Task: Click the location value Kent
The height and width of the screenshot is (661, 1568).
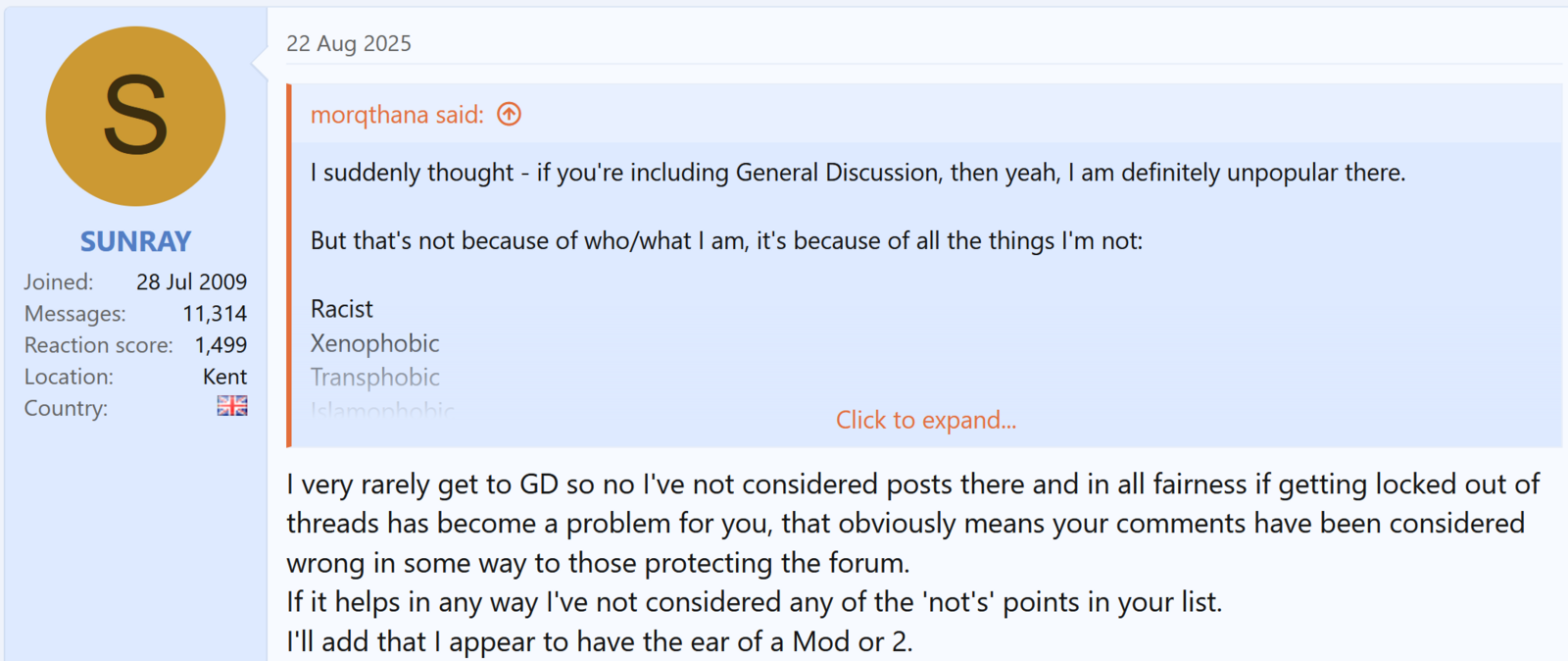Action: point(224,377)
